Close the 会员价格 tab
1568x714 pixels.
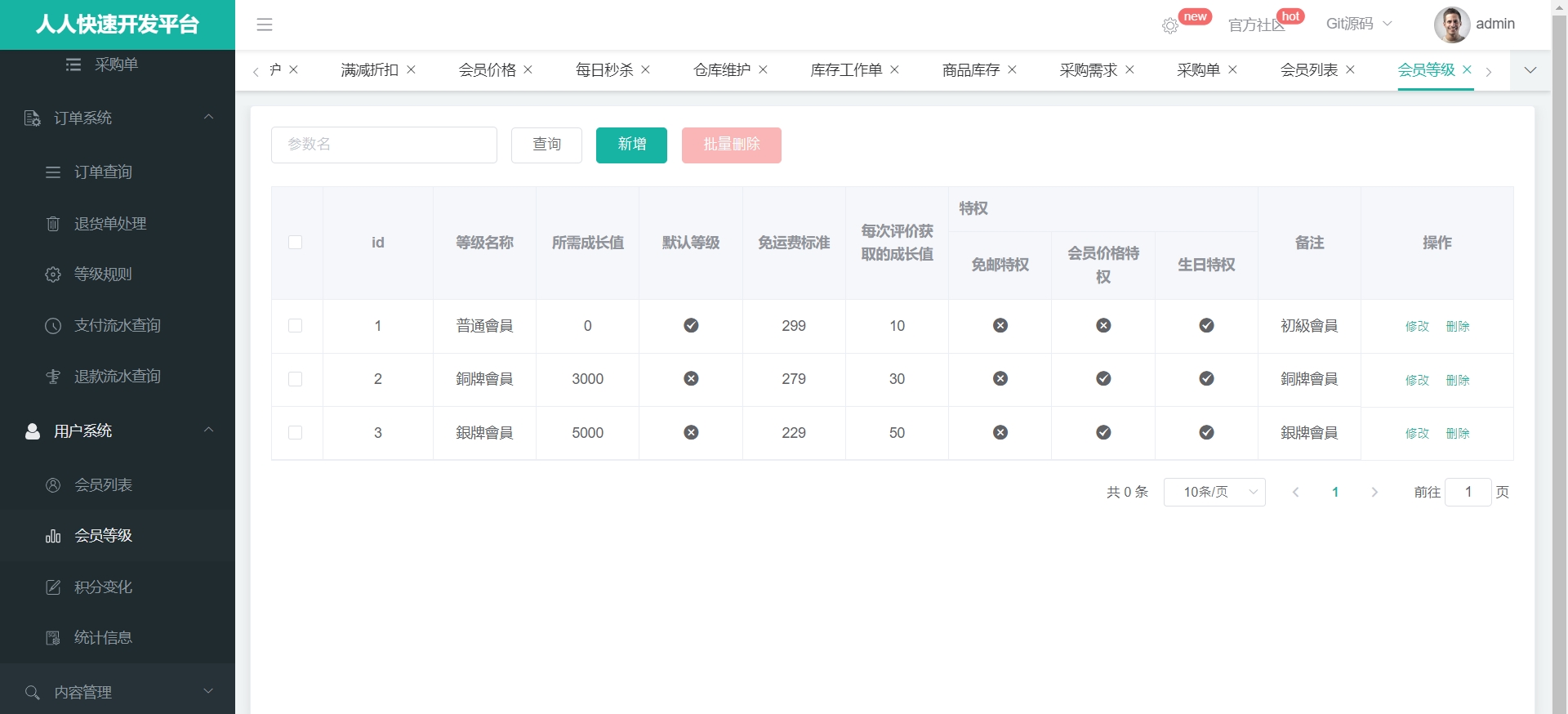tap(528, 69)
